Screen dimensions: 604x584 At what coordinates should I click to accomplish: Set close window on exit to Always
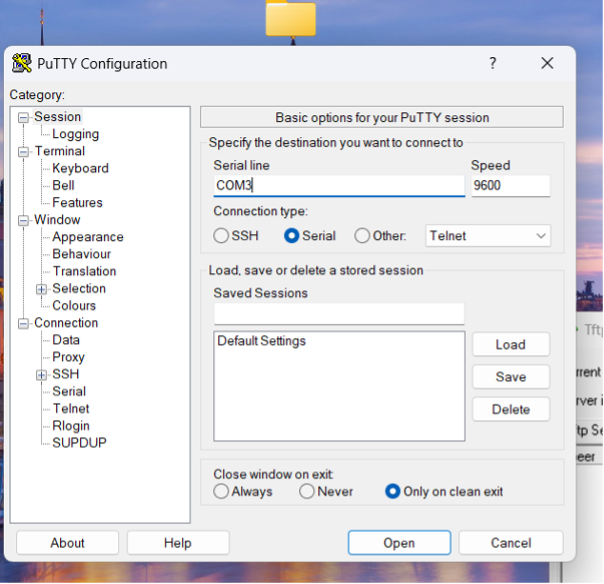click(x=221, y=491)
